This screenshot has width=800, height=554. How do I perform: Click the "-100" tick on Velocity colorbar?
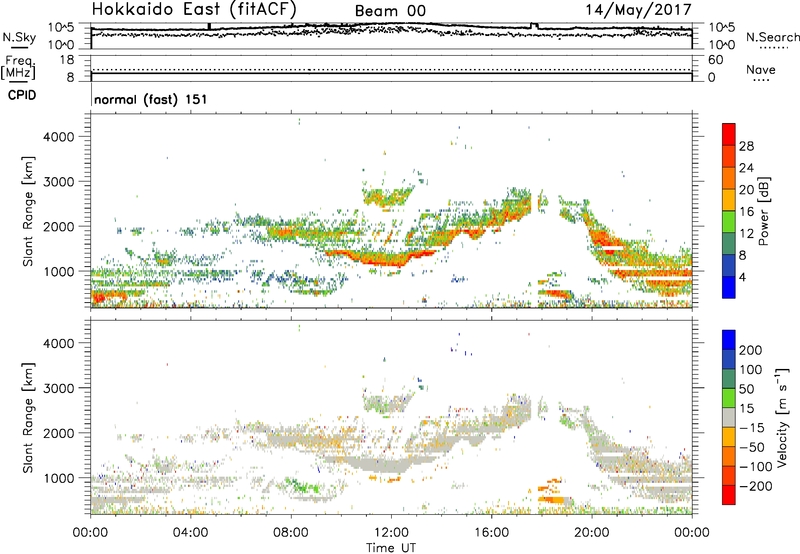point(756,467)
